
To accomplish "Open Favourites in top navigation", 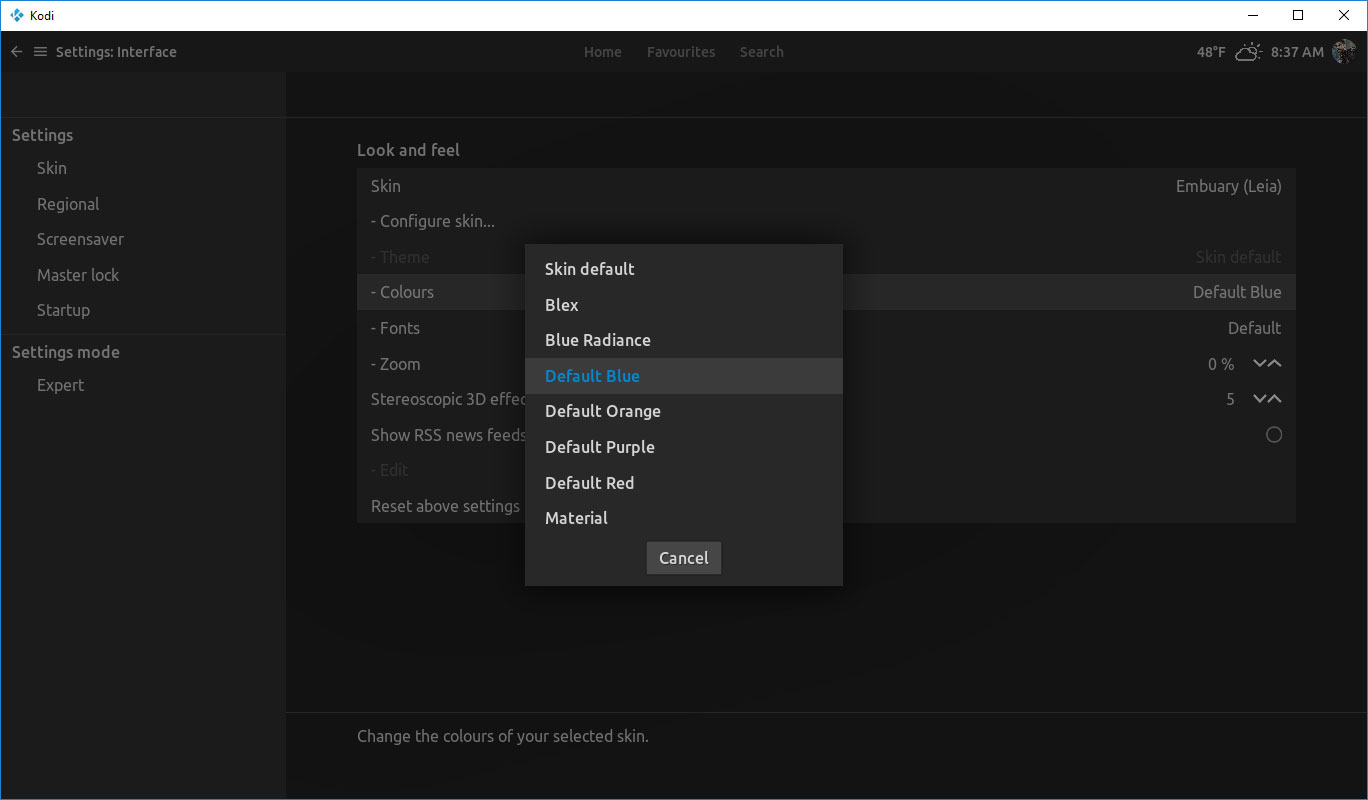I will [681, 52].
